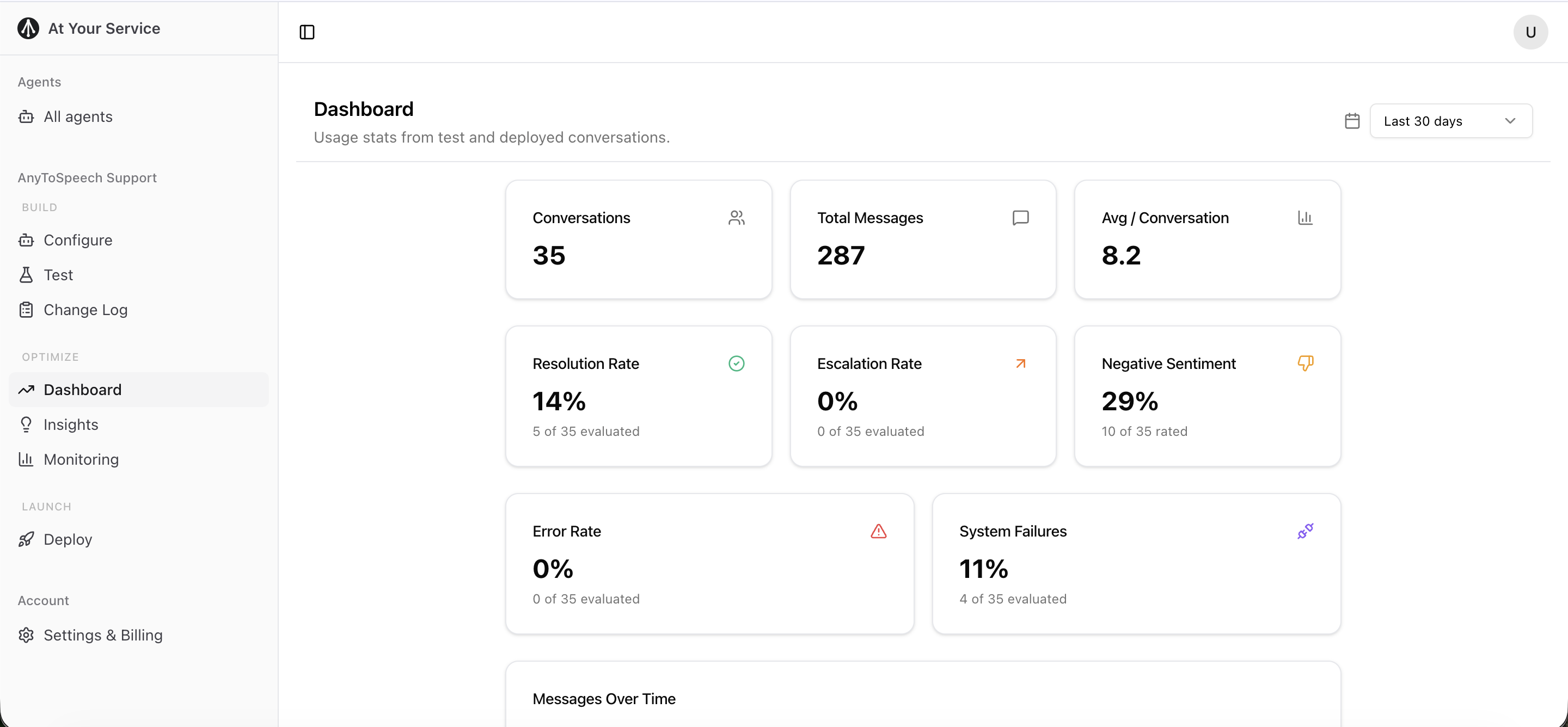This screenshot has width=1568, height=727.
Task: Open the Deploy page
Action: pos(68,540)
